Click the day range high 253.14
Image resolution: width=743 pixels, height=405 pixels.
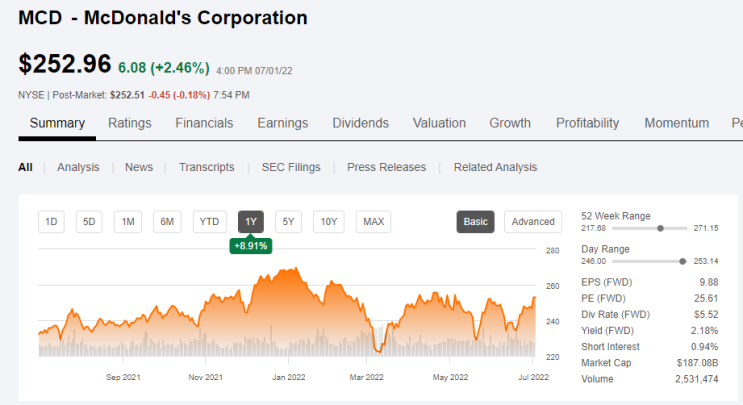tap(706, 261)
